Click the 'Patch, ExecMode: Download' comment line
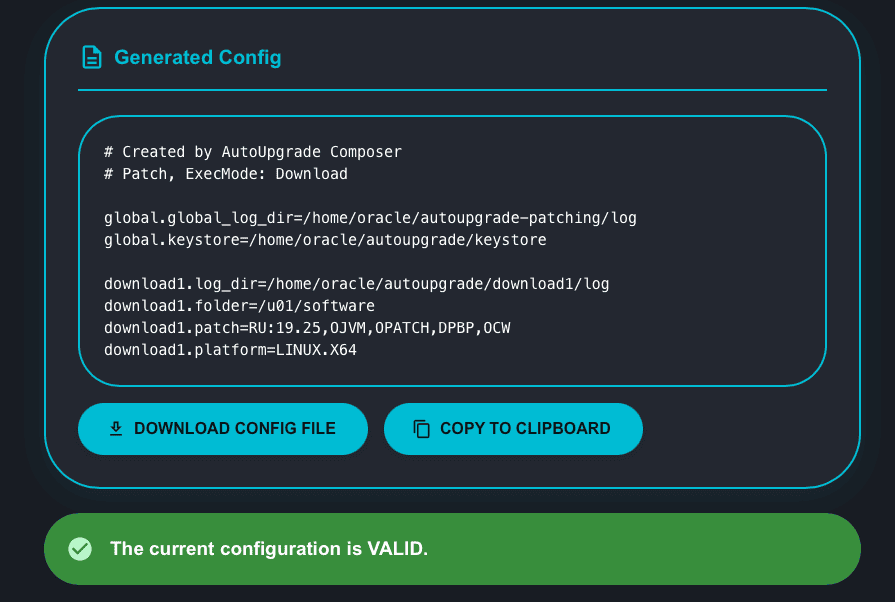895x602 pixels. point(226,174)
